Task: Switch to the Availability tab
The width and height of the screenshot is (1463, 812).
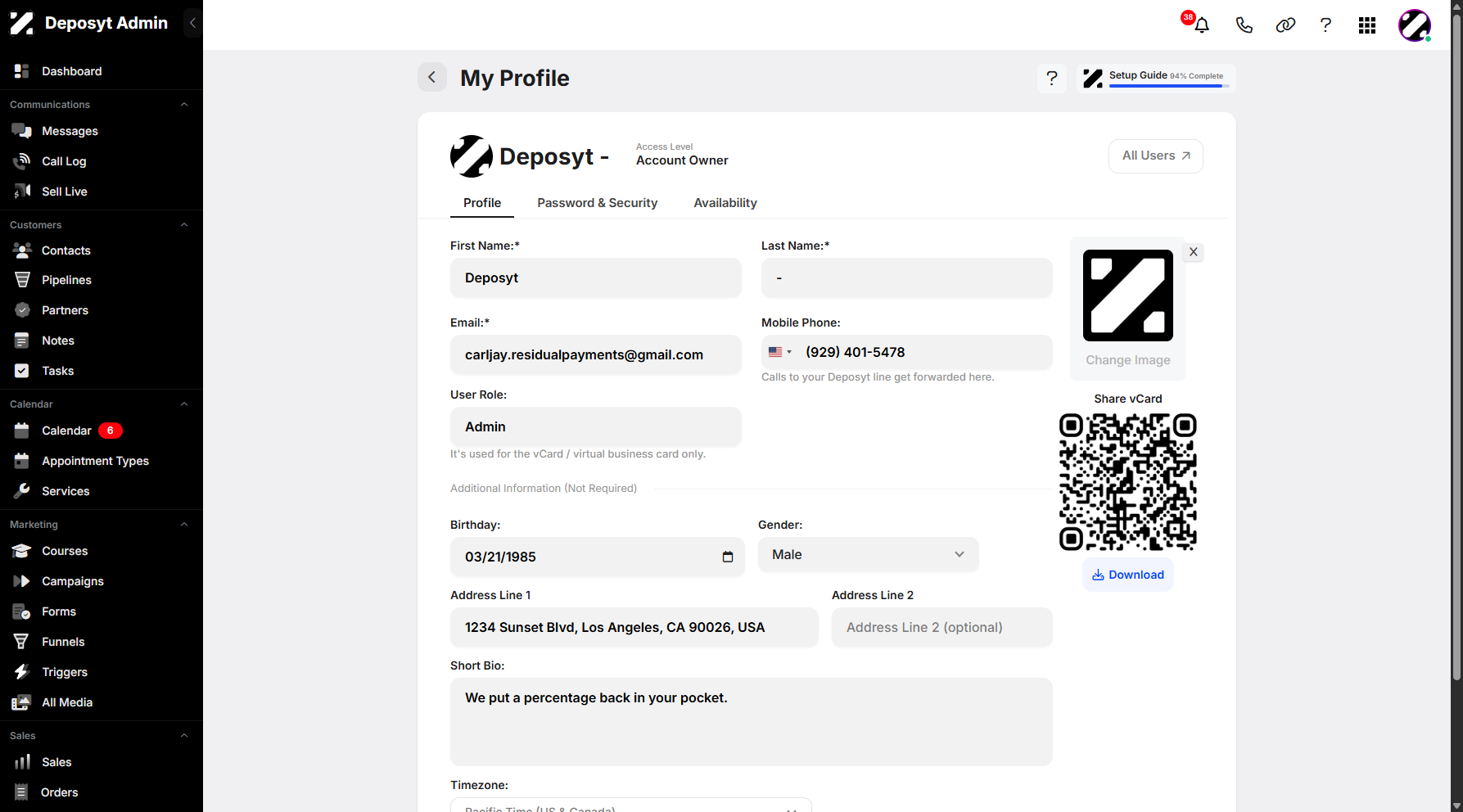Action: [x=725, y=203]
